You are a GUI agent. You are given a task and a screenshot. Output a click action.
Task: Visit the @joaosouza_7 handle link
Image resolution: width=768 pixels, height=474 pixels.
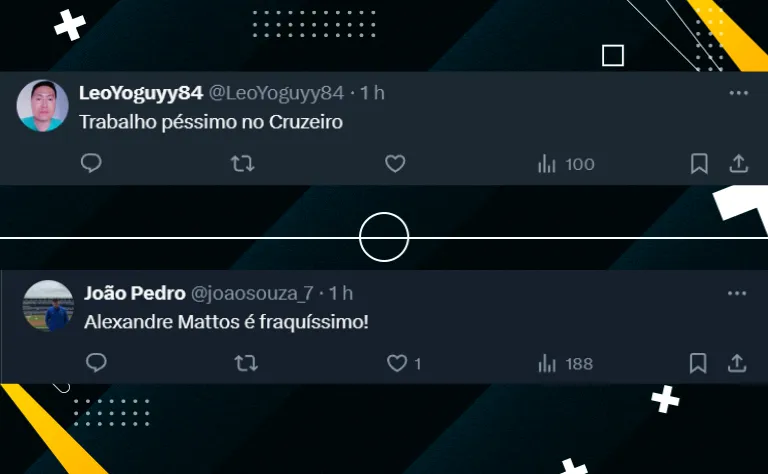point(252,293)
